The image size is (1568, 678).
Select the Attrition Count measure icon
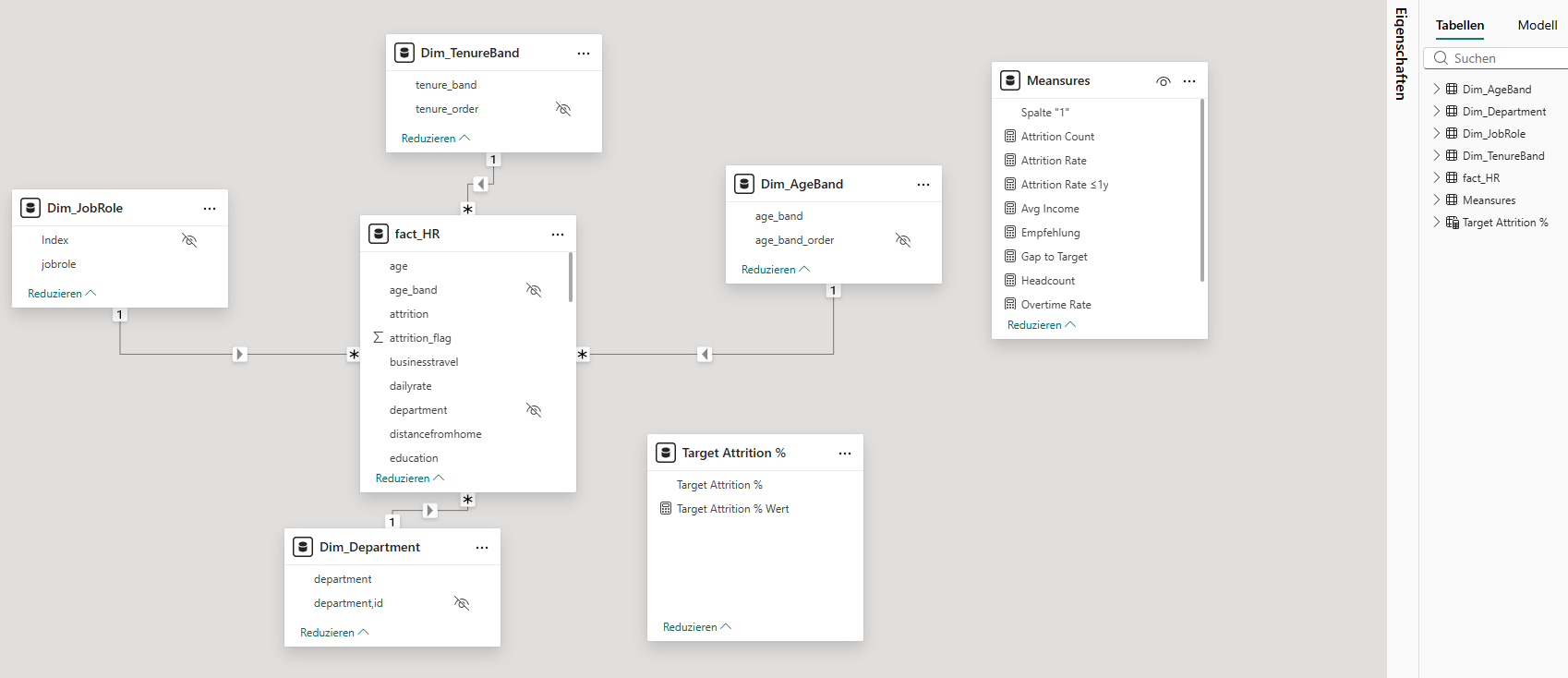pos(1010,137)
